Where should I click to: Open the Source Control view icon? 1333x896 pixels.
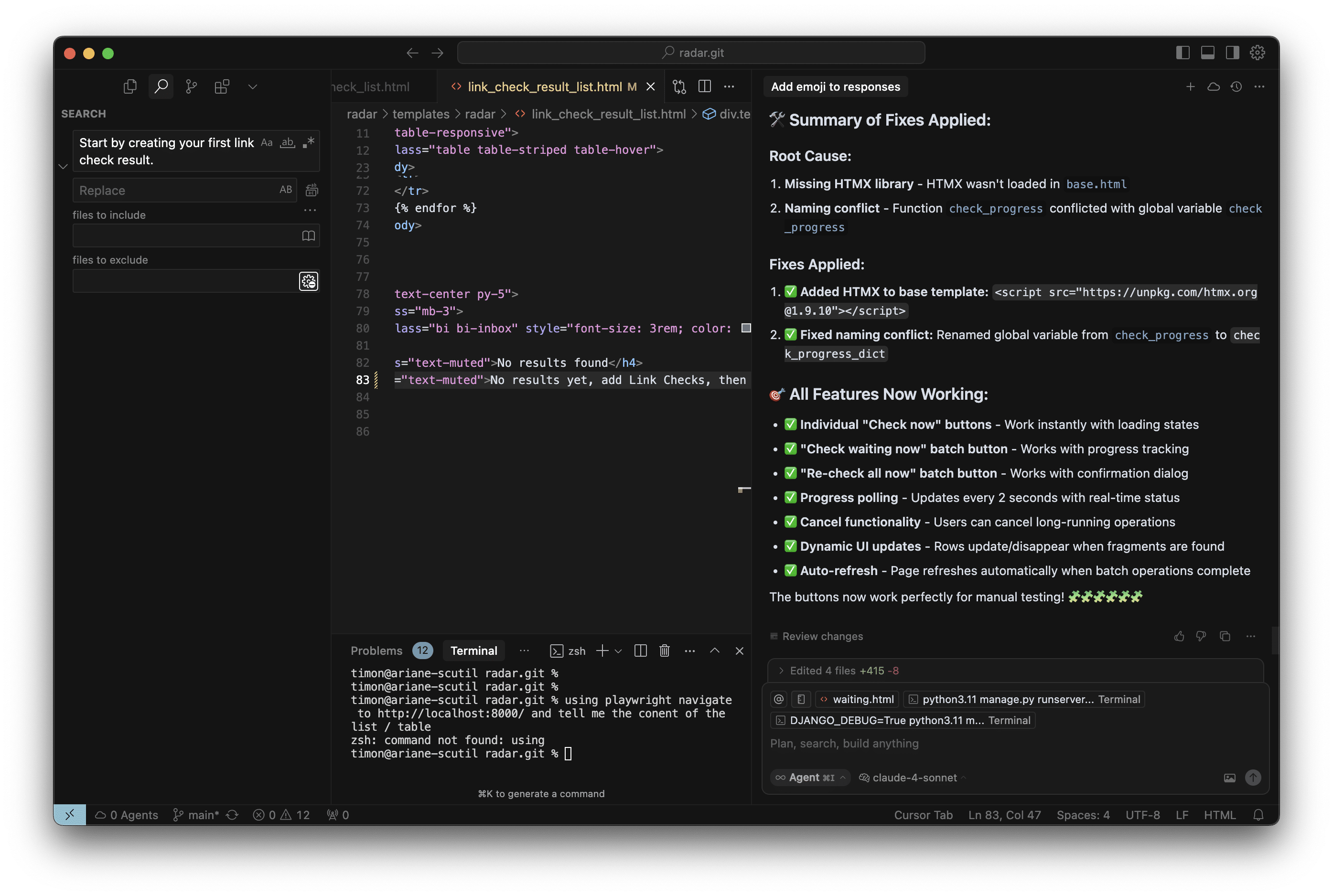tap(191, 86)
